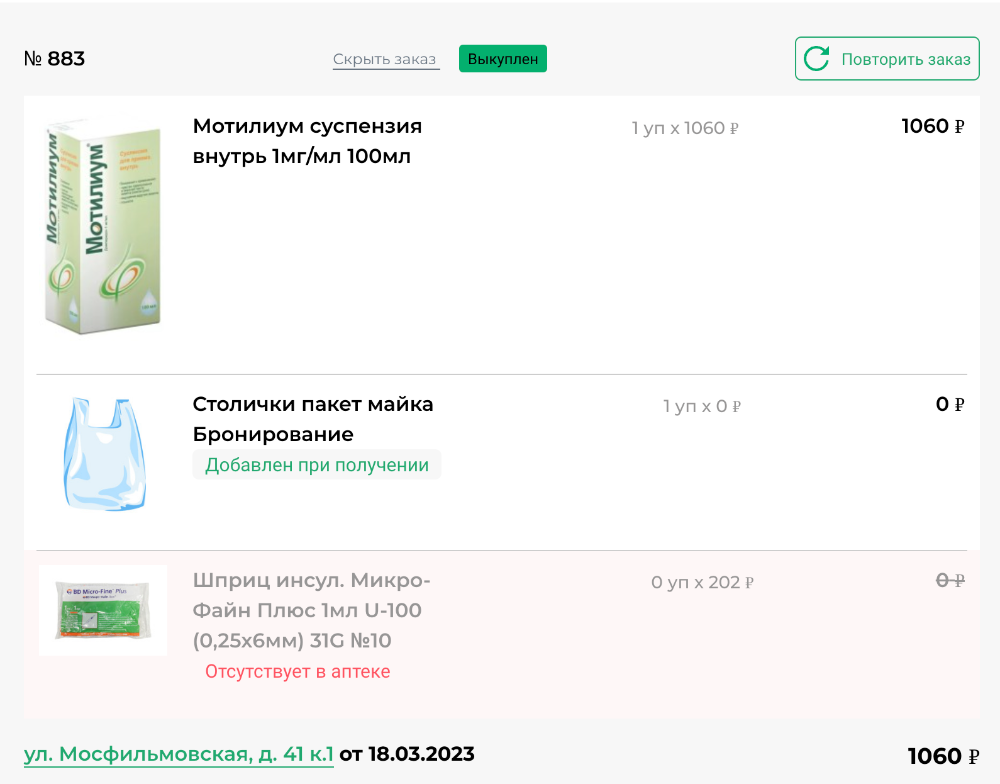This screenshot has height=784, width=1000.
Task: Open pharmacy address ул. Мосфильмовская, д. 41 к.1
Action: [178, 754]
